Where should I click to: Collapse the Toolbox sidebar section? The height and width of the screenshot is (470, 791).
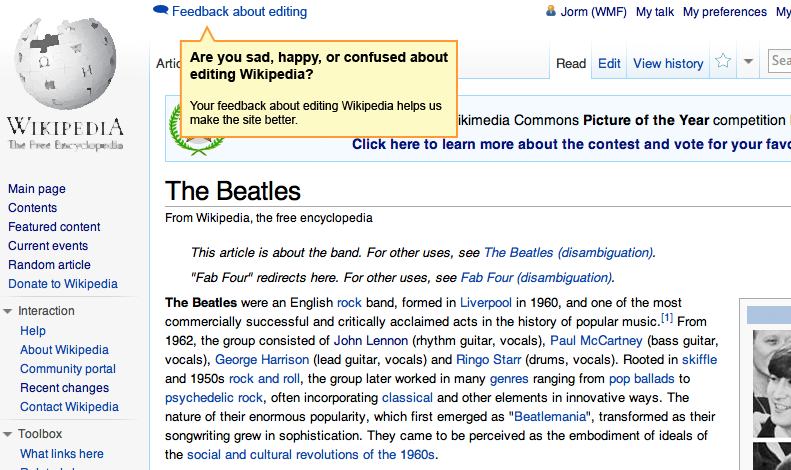[8, 434]
